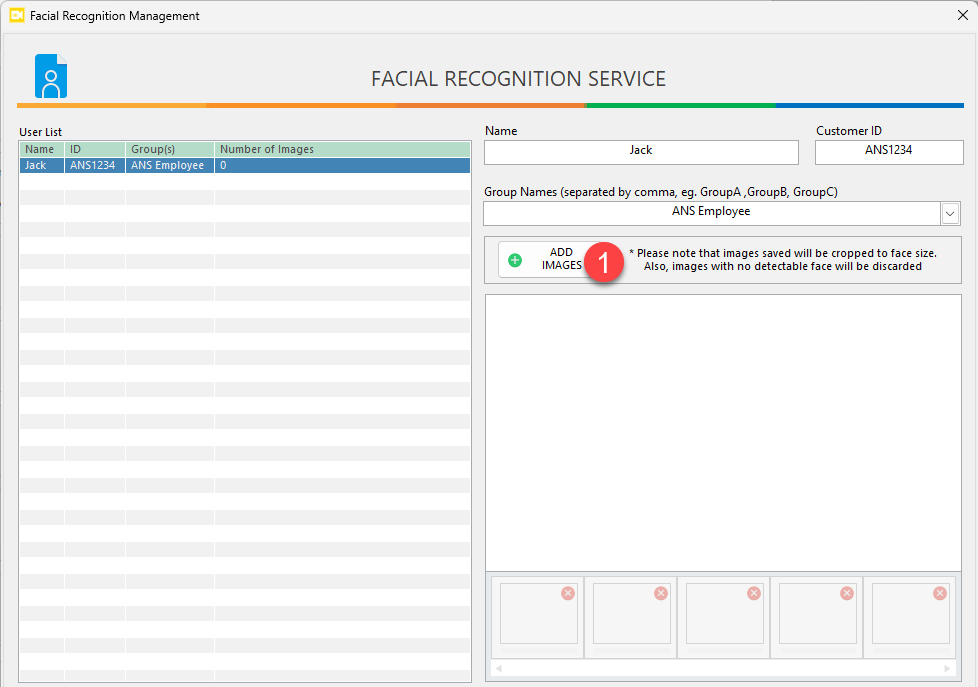Select the first empty thumbnail slot

pos(538,615)
